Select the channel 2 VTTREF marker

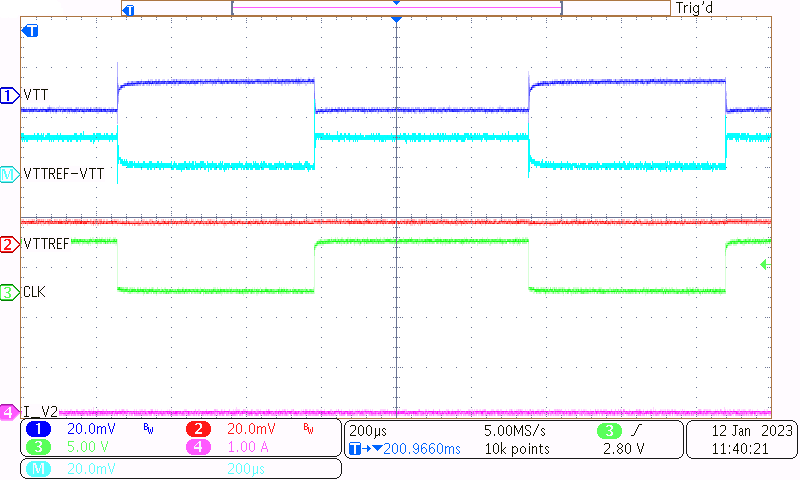point(9,244)
